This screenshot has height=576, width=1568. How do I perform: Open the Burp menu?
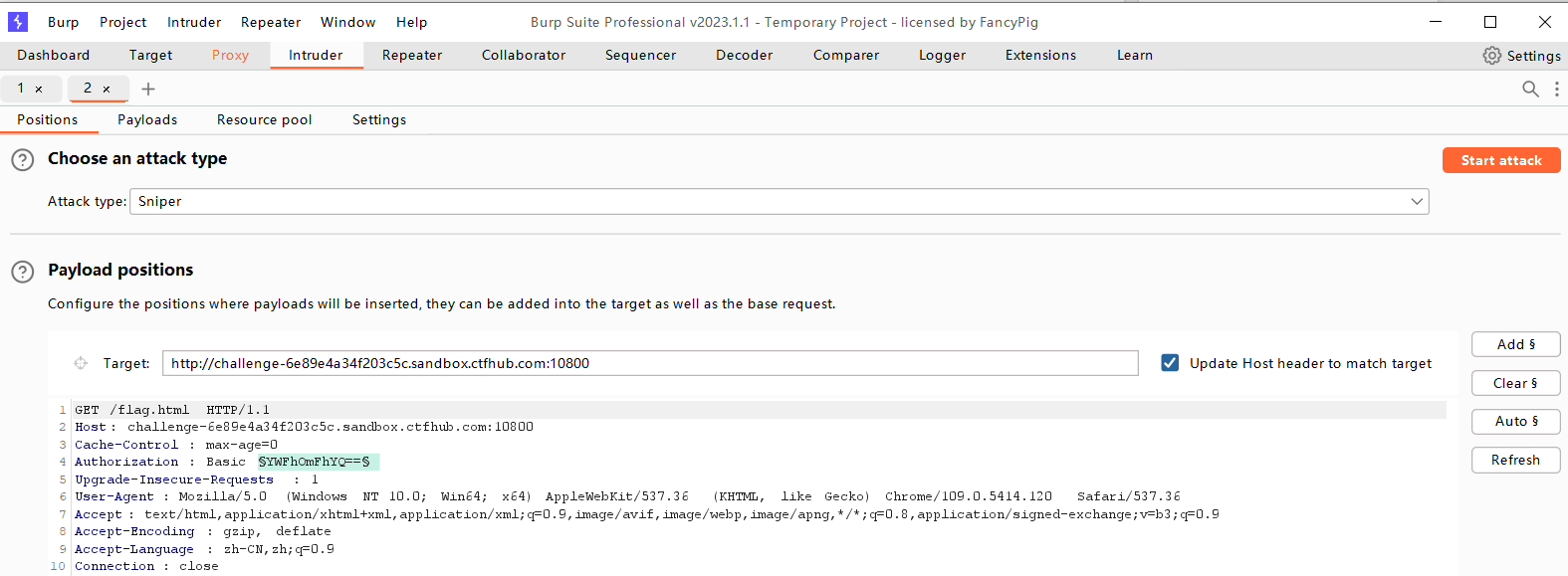click(x=63, y=22)
